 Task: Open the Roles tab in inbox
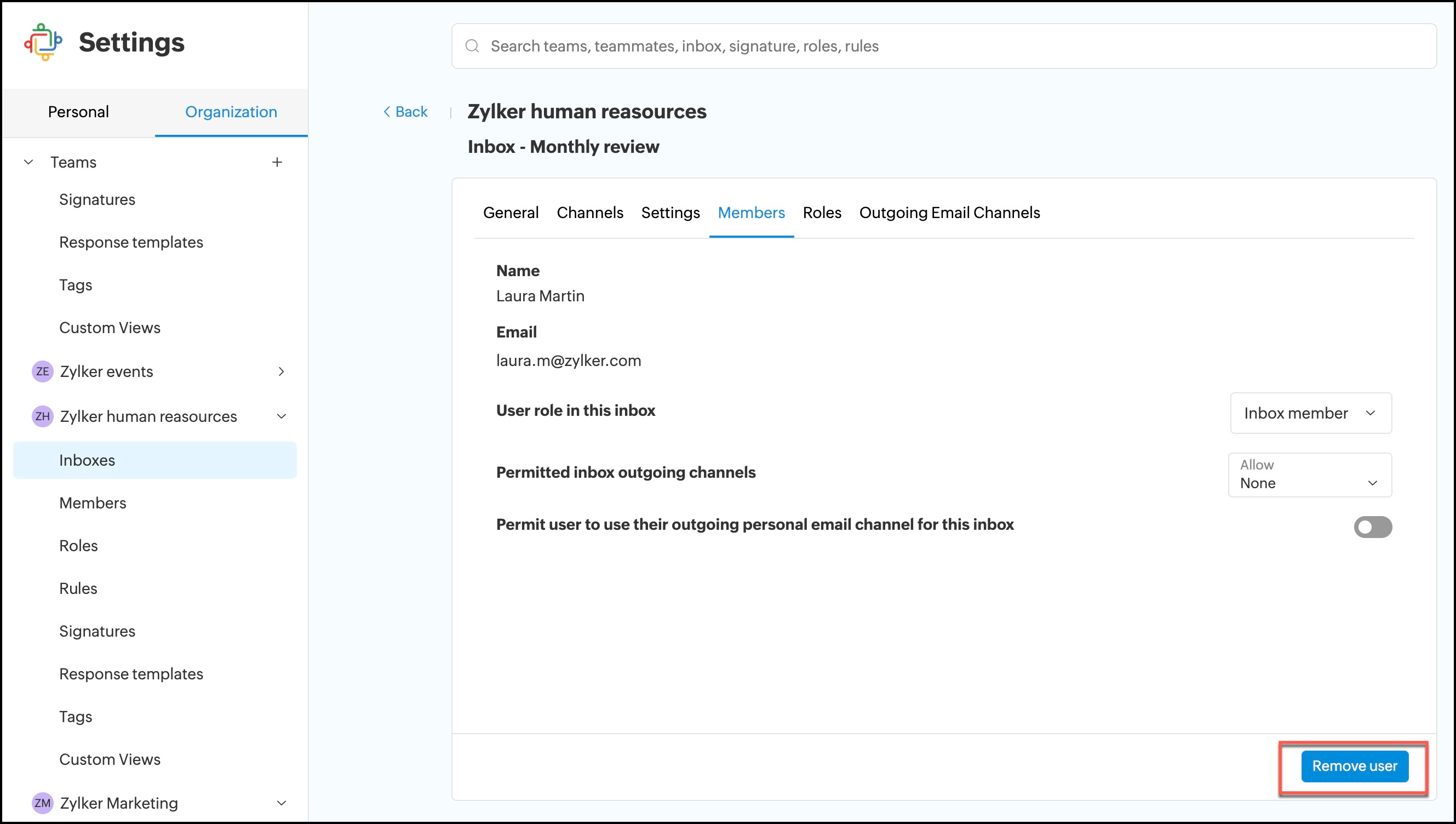pyautogui.click(x=821, y=213)
